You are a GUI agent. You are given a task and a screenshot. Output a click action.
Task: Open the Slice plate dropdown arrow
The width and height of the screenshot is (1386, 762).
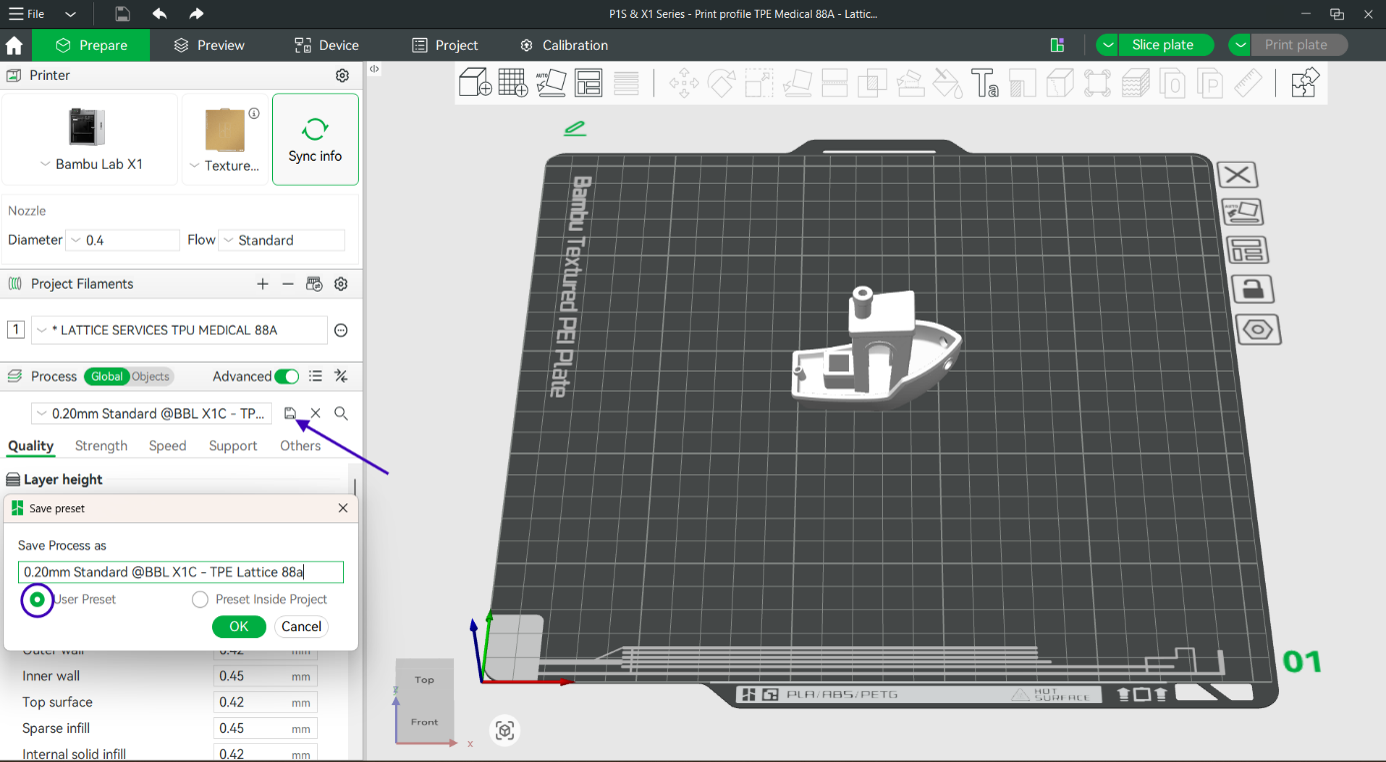[1108, 45]
